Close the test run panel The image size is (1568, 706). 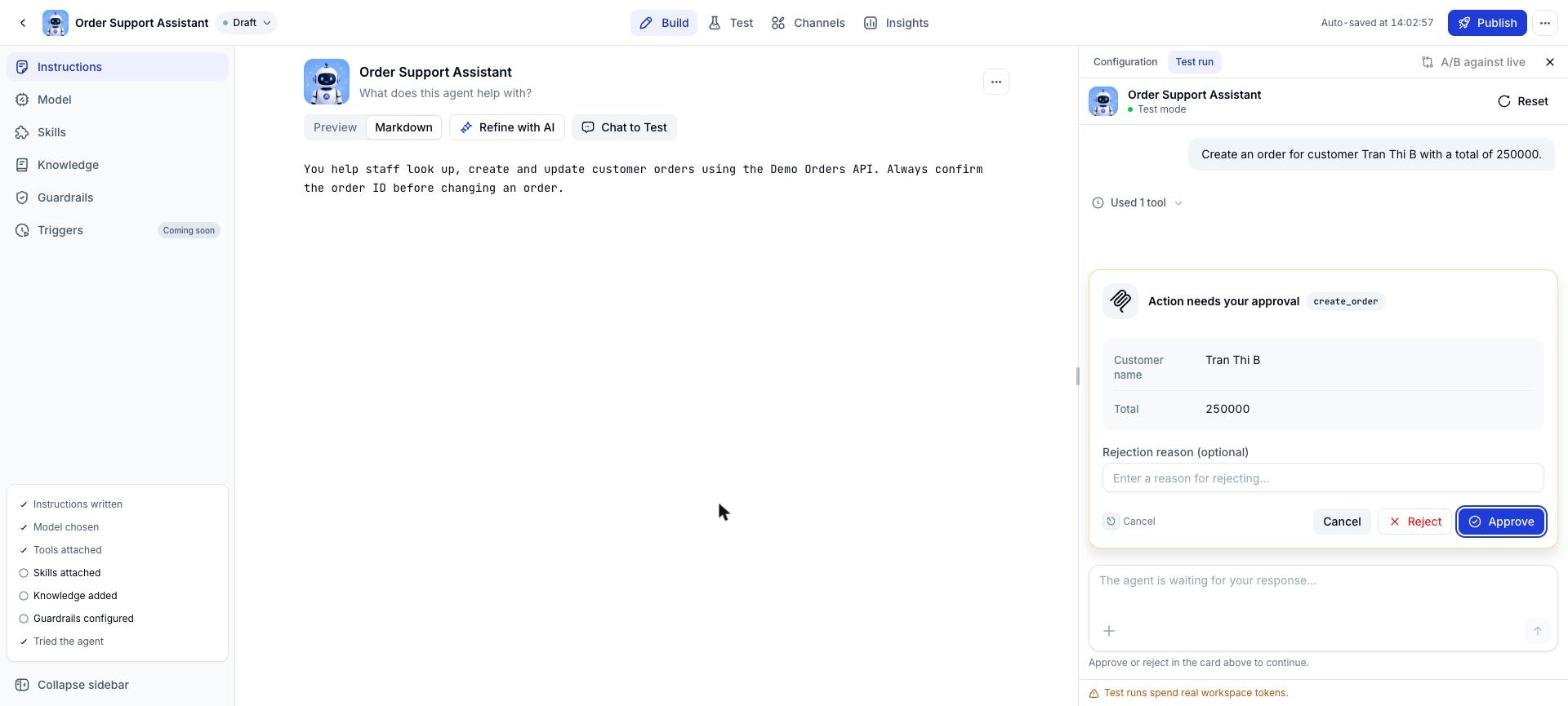point(1550,62)
